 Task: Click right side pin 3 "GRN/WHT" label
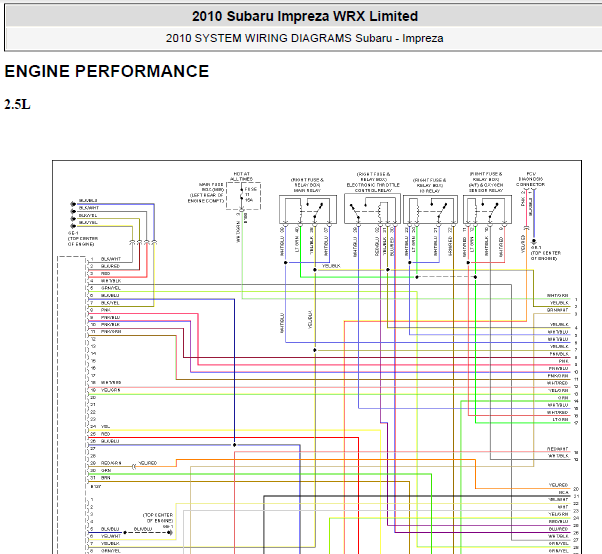558,310
